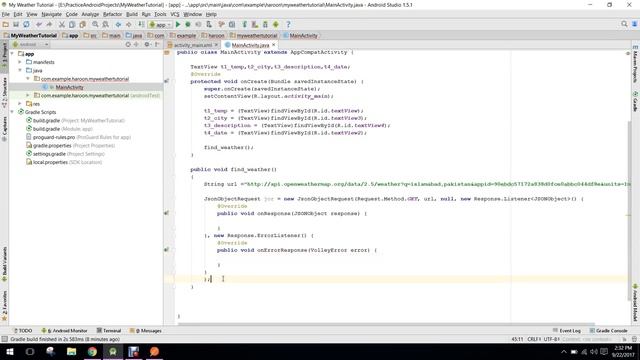
Task: Open the Gradle Console
Action: click(x=608, y=331)
